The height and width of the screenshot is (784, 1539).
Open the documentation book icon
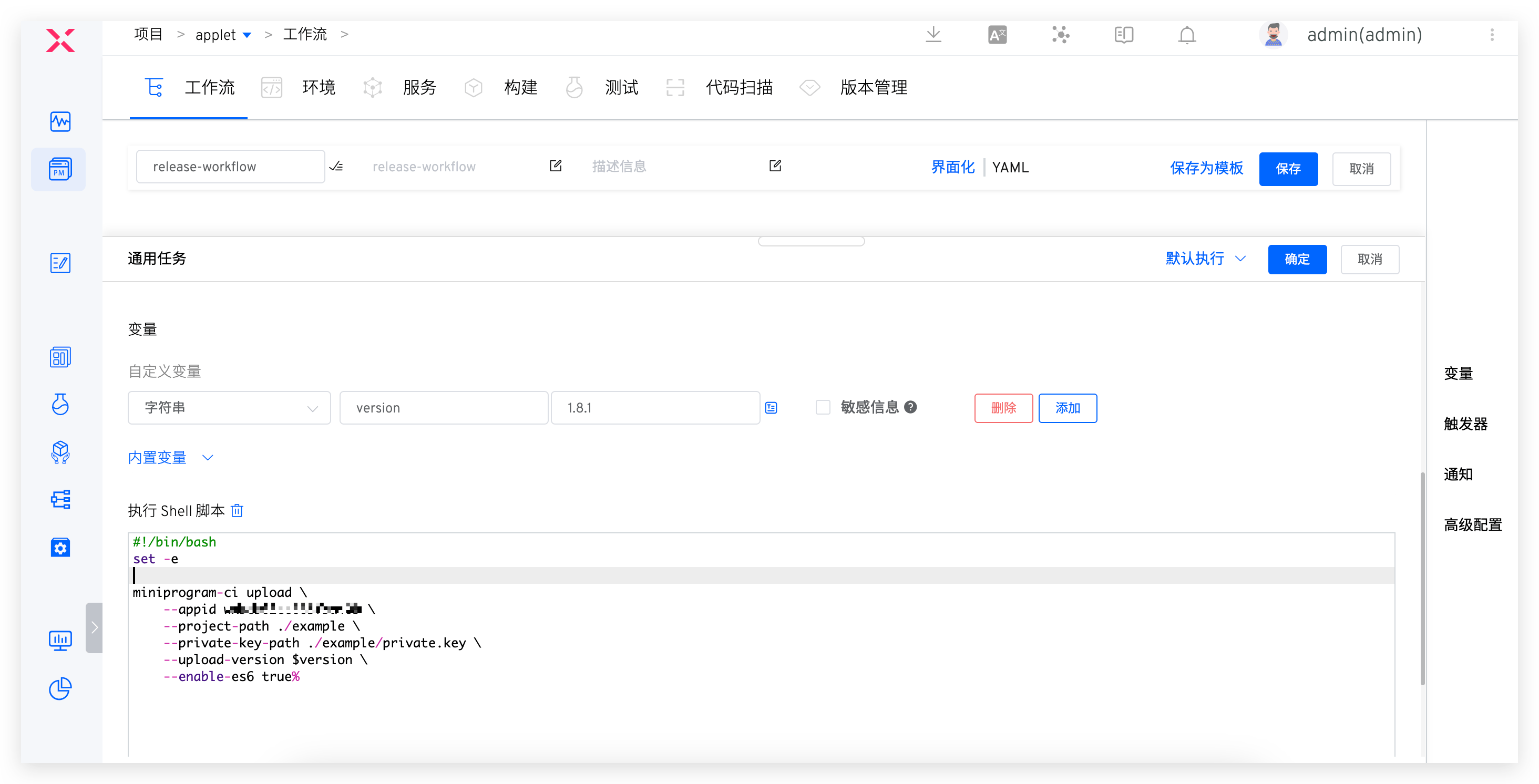pos(1124,35)
